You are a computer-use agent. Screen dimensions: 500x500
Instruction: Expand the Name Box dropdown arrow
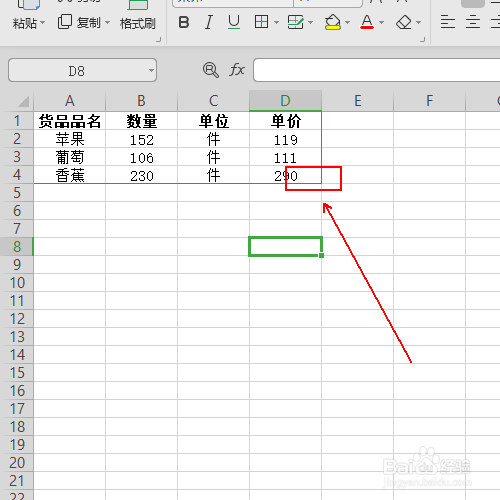coord(151,70)
